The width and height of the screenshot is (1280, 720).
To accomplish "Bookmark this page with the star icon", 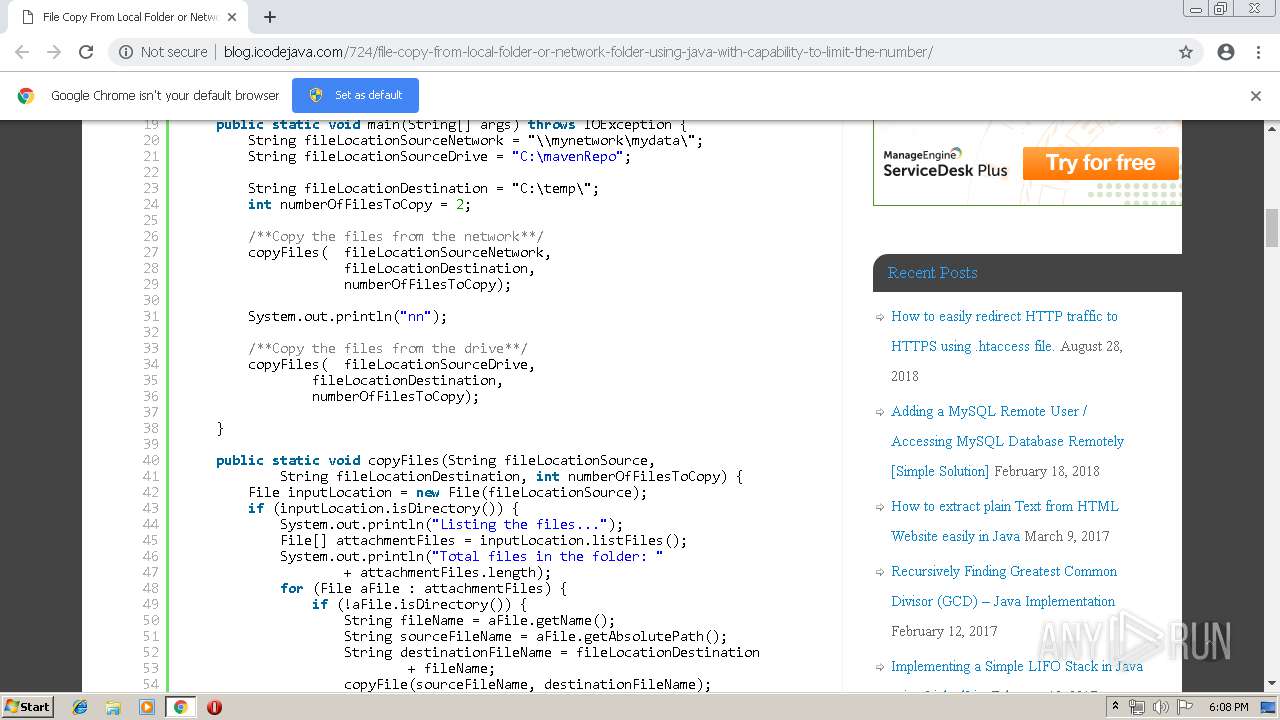I will [x=1186, y=52].
